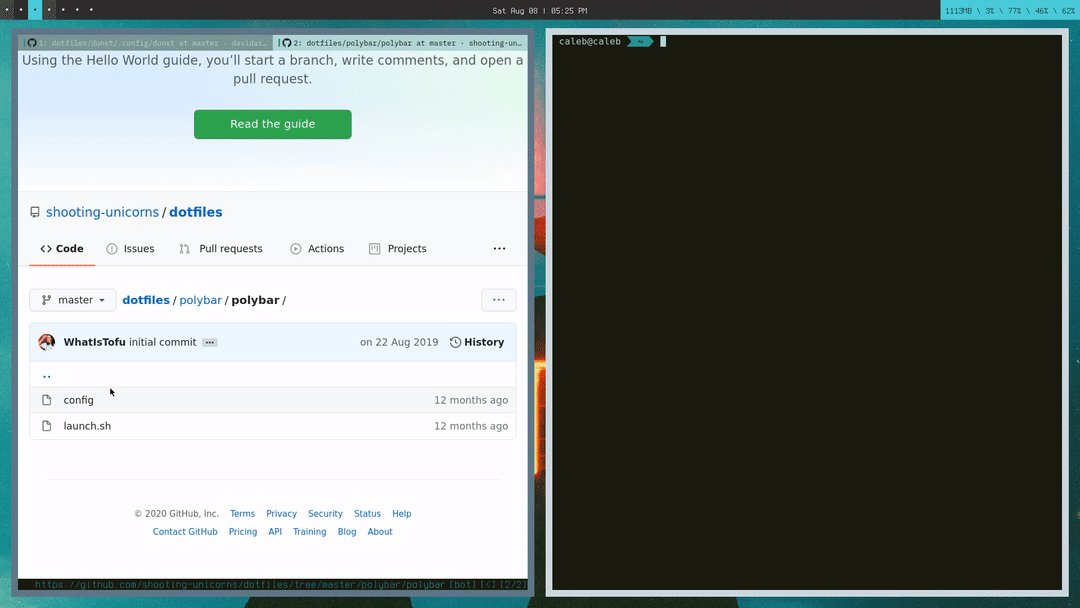1080x608 pixels.
Task: Click the History clock icon
Action: [455, 342]
